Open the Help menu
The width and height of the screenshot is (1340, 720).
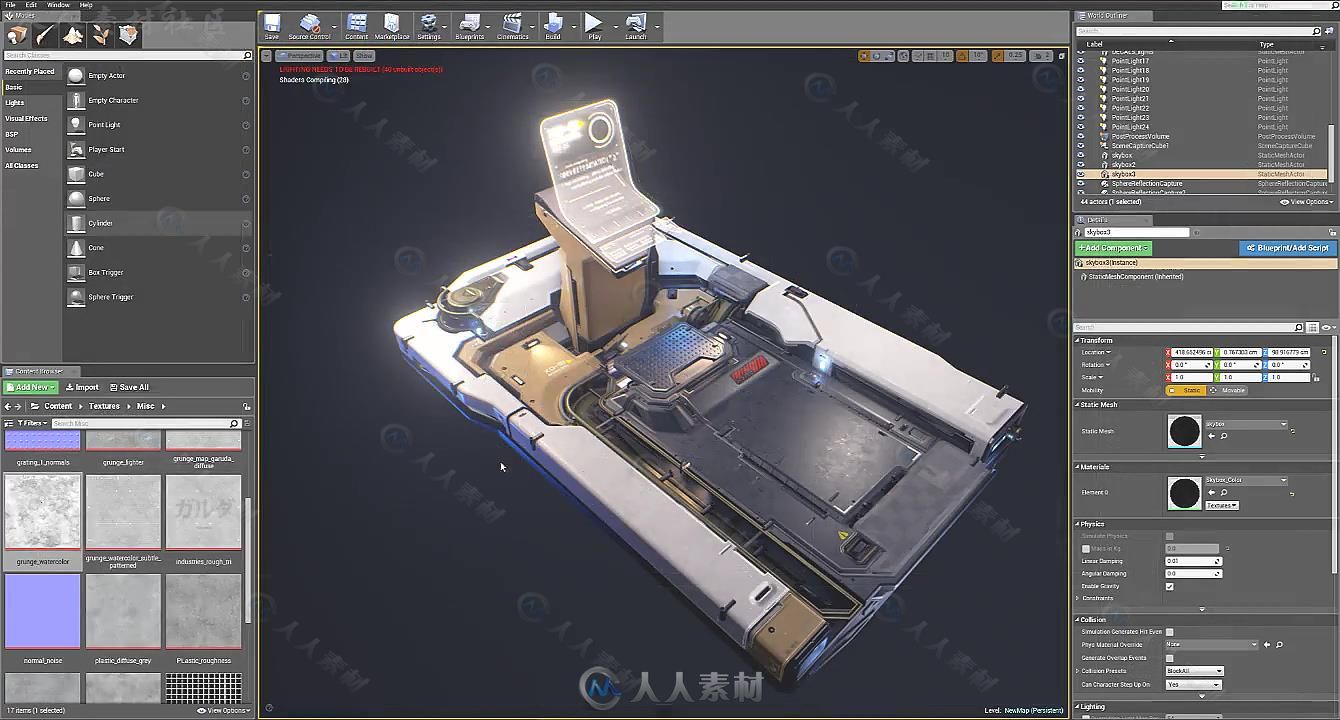coord(86,5)
